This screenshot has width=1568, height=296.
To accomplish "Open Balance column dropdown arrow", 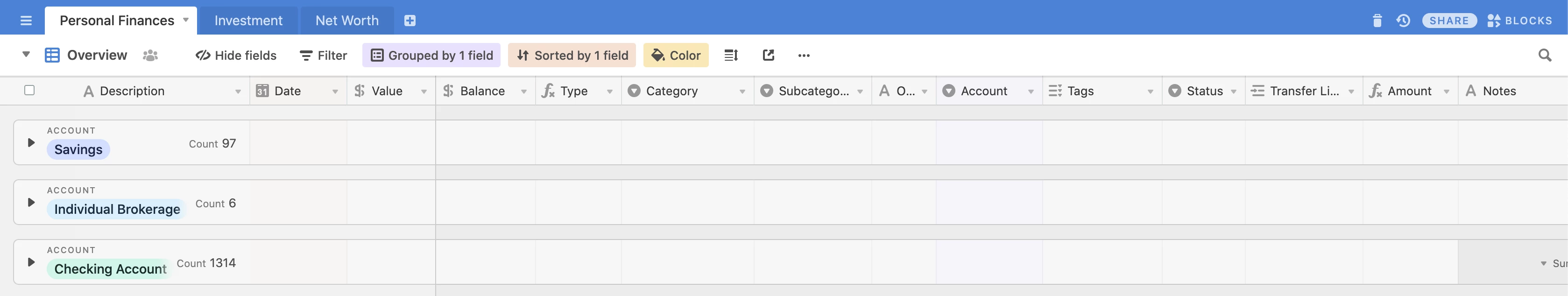I will click(x=523, y=92).
